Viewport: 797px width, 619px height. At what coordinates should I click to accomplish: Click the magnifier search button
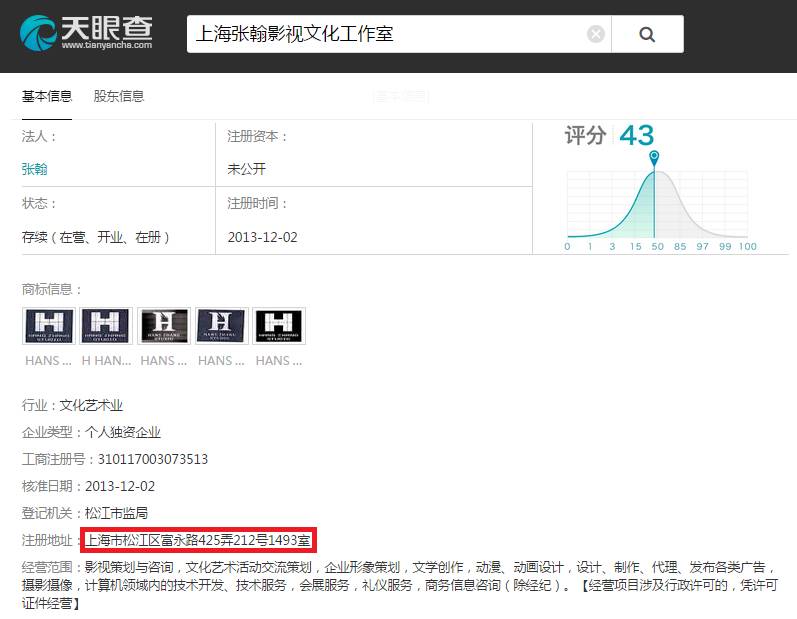point(647,34)
